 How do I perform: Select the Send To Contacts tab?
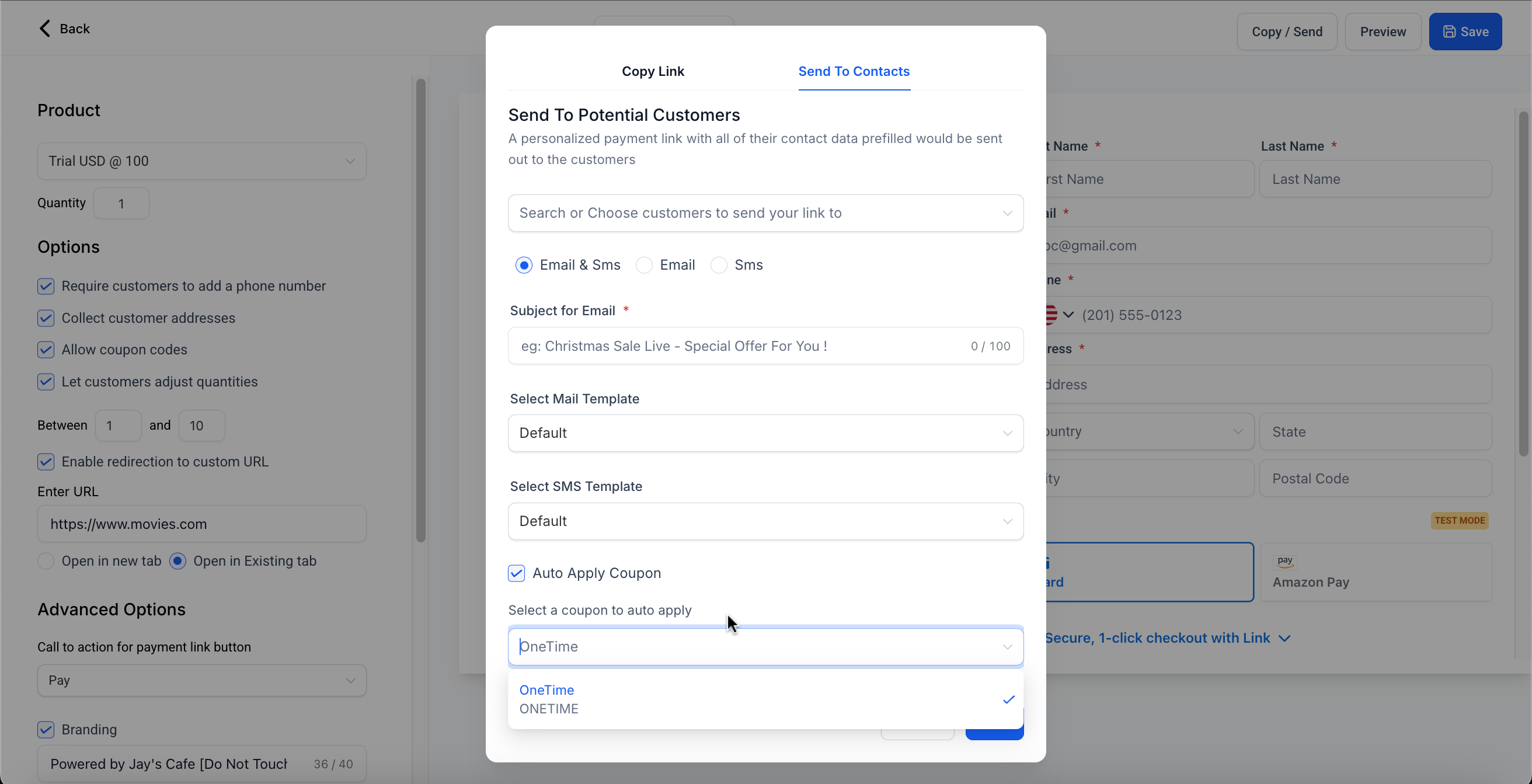tap(854, 71)
